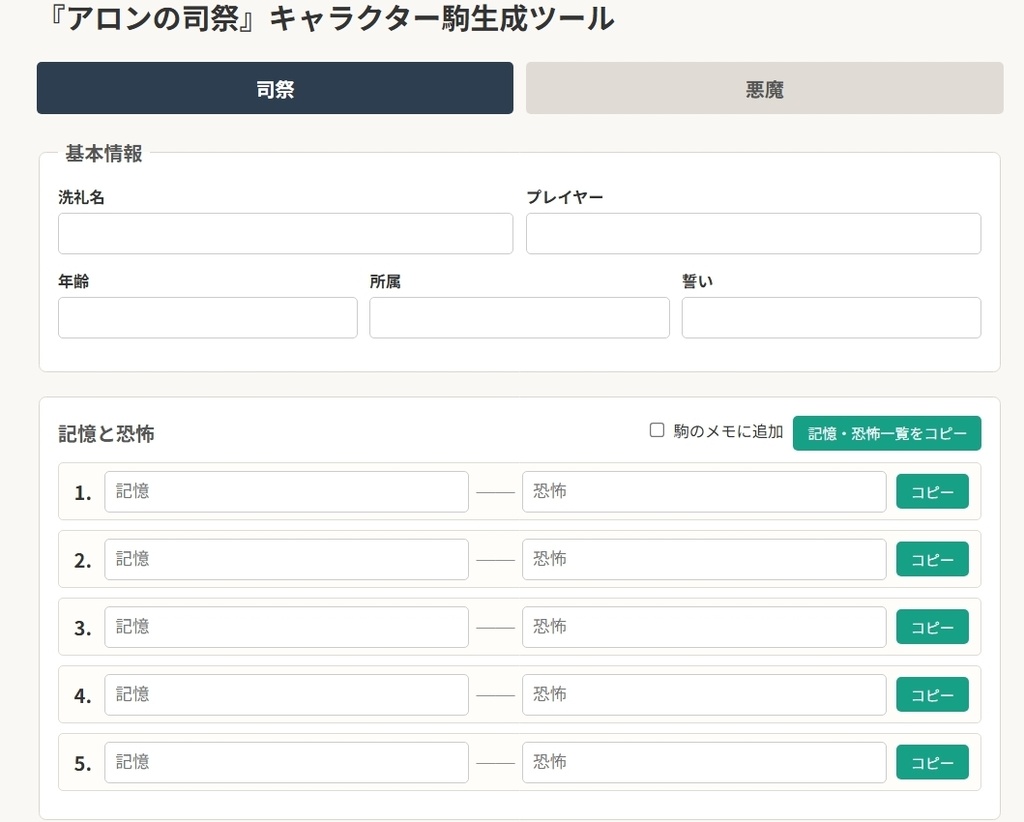The image size is (1024, 822).
Task: Click into the 誓い input field
Action: tap(831, 318)
